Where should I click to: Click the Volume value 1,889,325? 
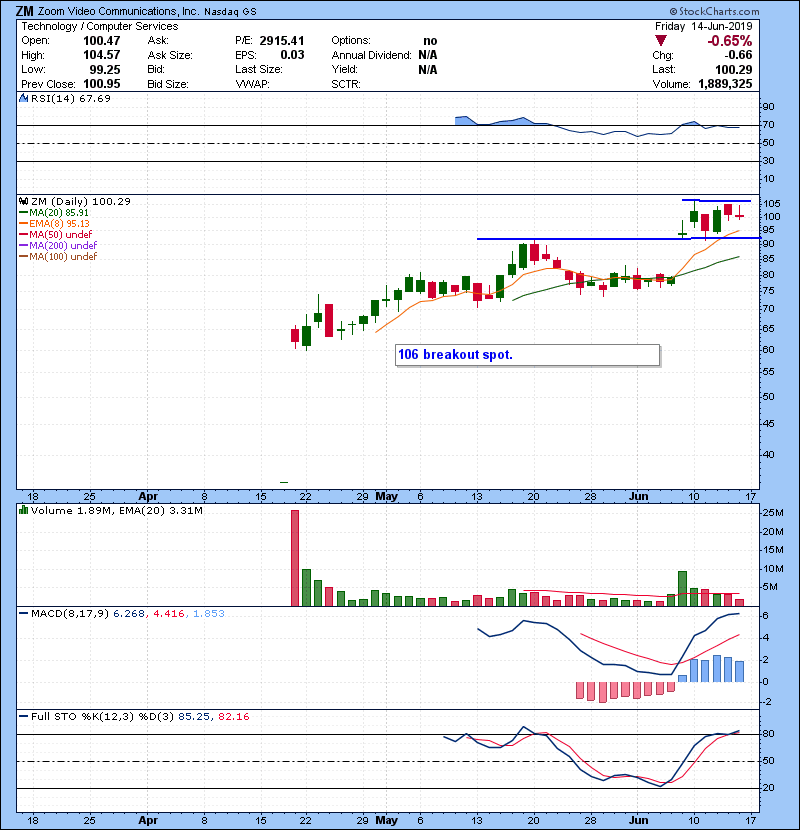(x=725, y=84)
